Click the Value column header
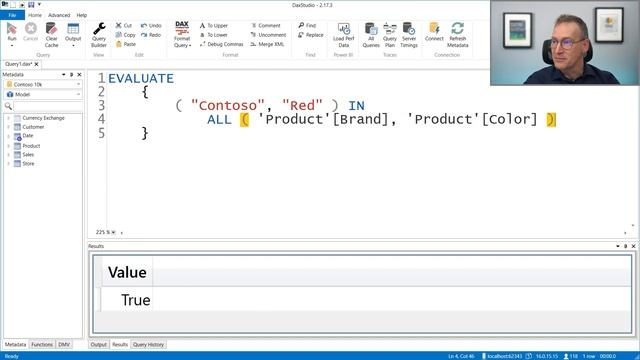640x360 pixels. click(127, 272)
